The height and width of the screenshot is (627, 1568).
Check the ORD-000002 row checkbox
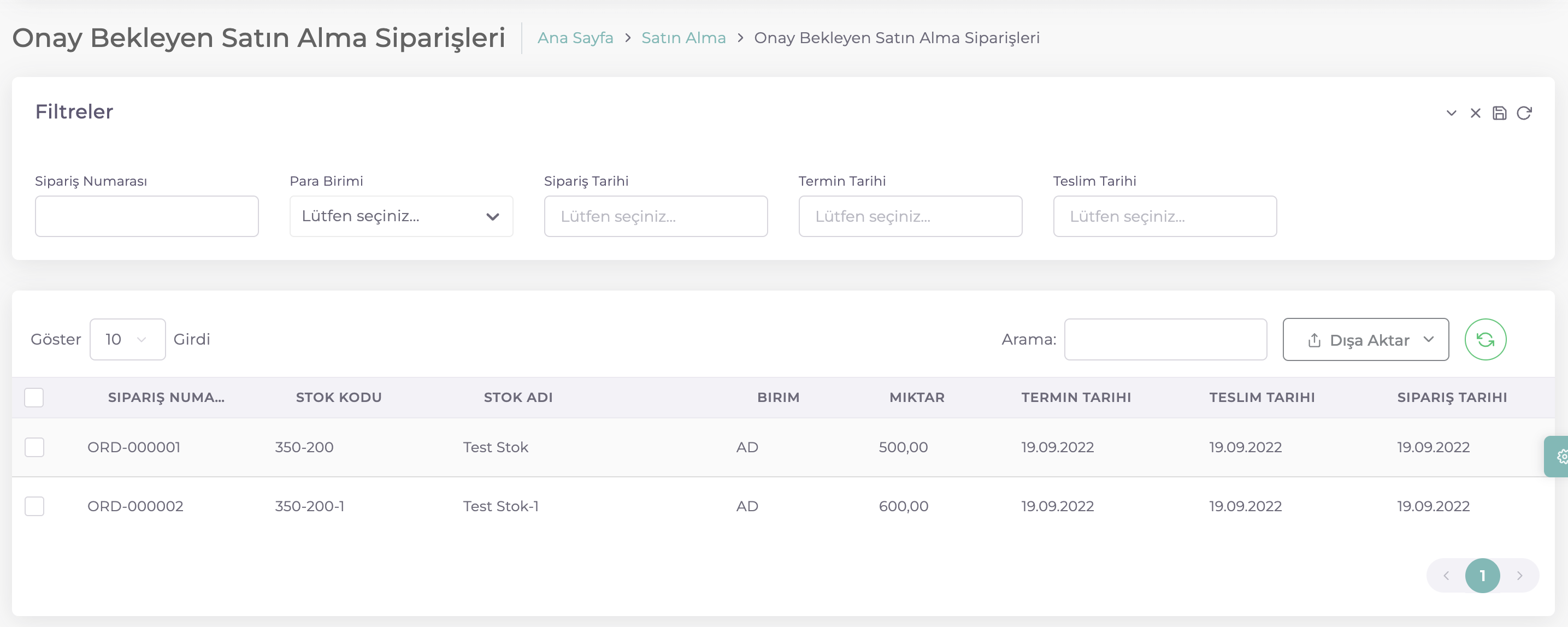click(34, 506)
